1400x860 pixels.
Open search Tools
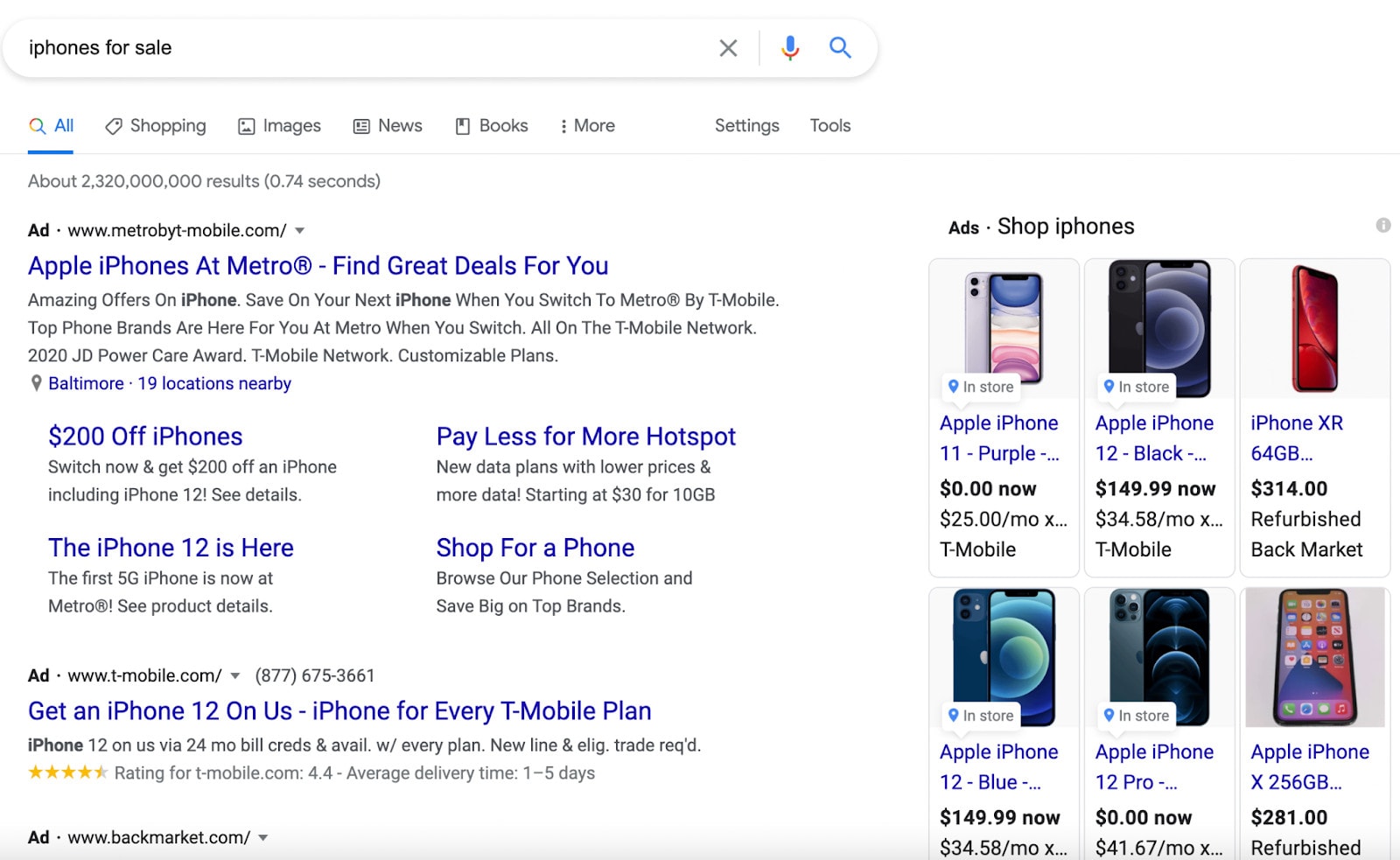[x=830, y=126]
